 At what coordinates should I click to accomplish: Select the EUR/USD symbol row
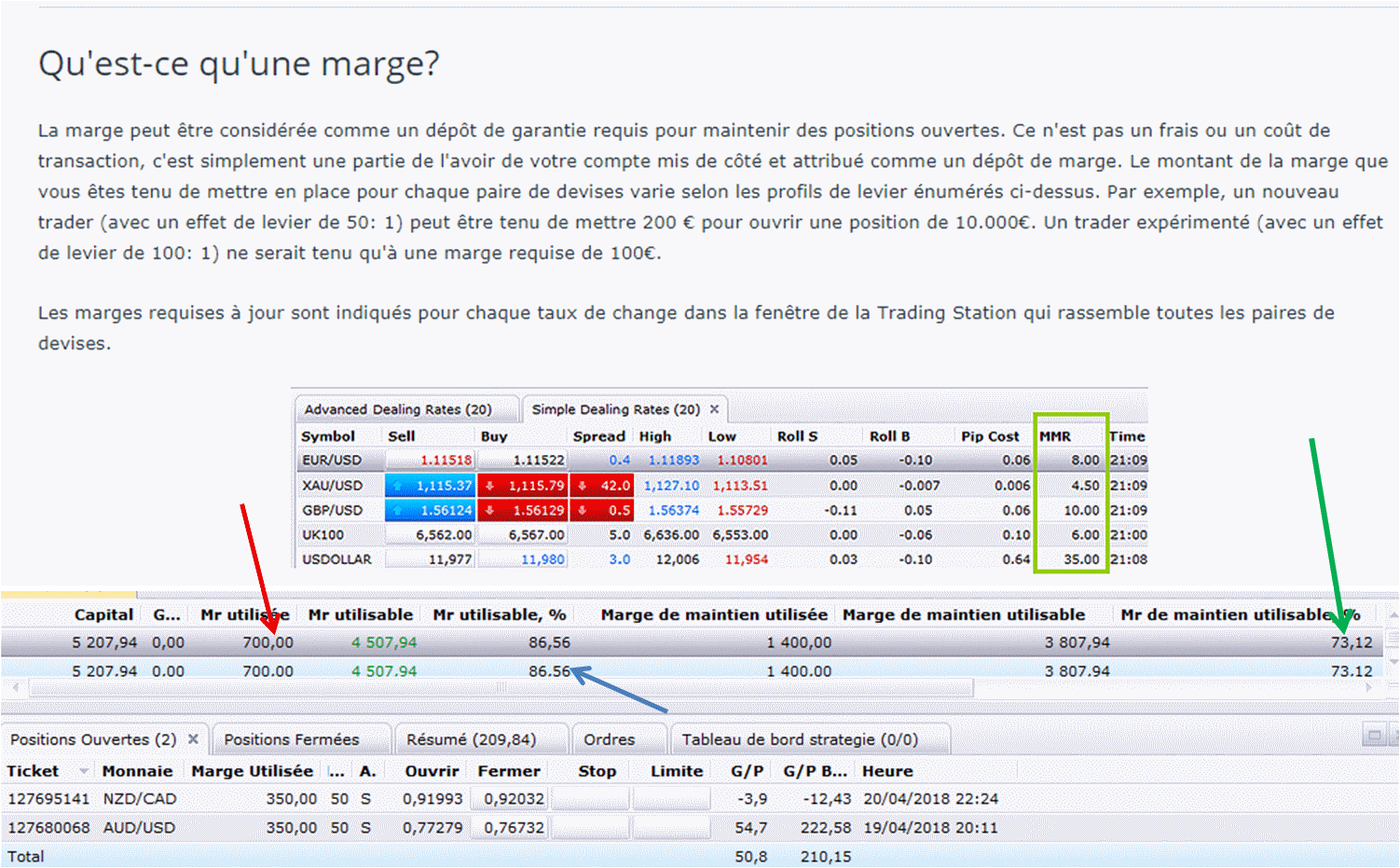(331, 461)
